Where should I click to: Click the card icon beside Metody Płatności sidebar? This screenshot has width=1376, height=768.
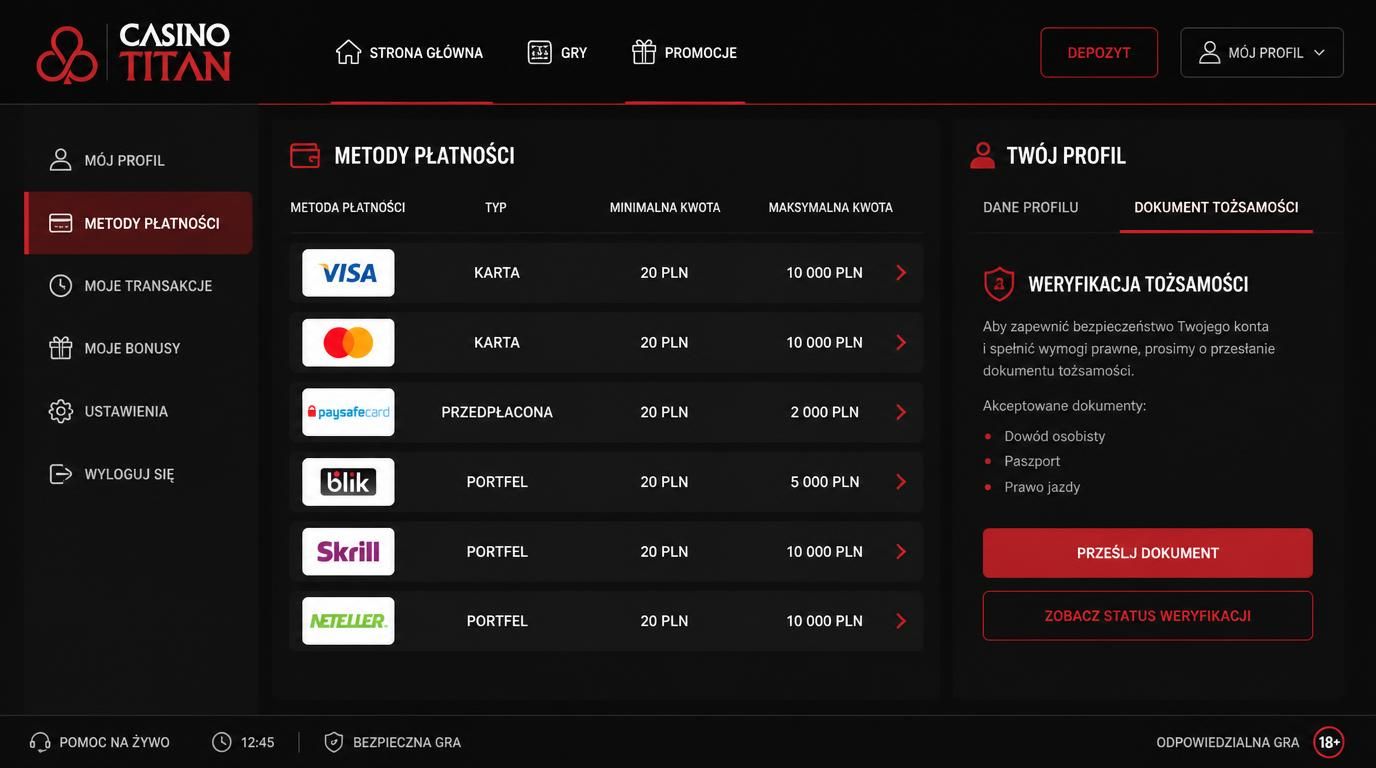click(61, 223)
